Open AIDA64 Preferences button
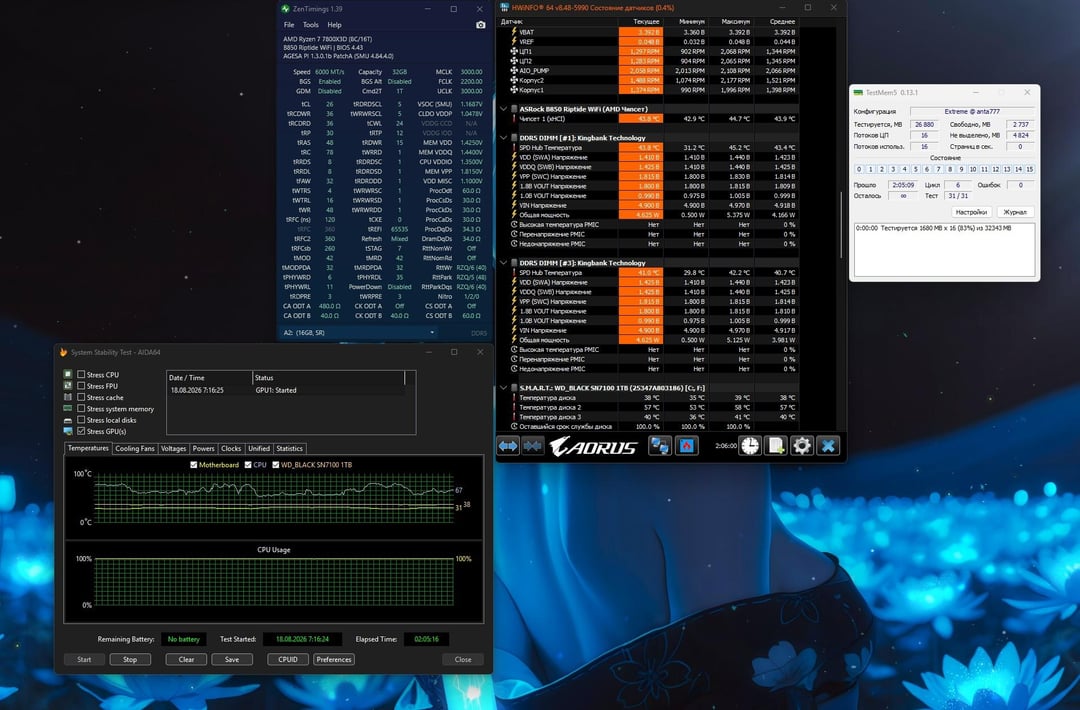Image resolution: width=1080 pixels, height=710 pixels. (x=334, y=659)
